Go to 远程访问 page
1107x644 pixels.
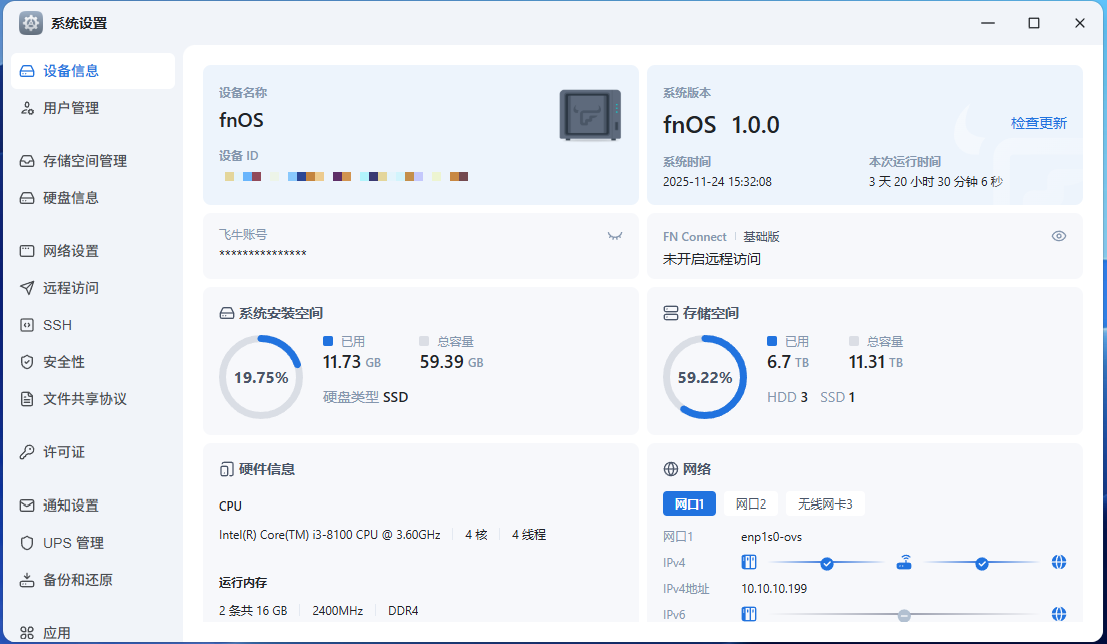tap(92, 287)
